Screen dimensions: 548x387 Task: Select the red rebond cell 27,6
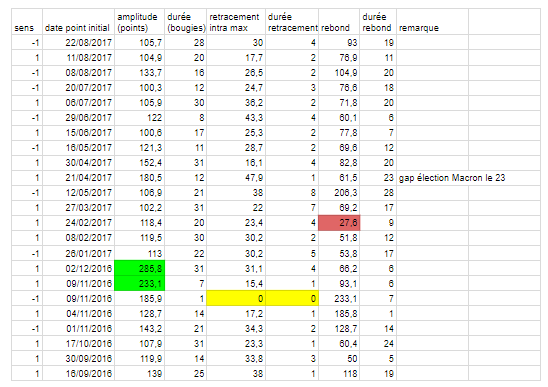[x=339, y=223]
